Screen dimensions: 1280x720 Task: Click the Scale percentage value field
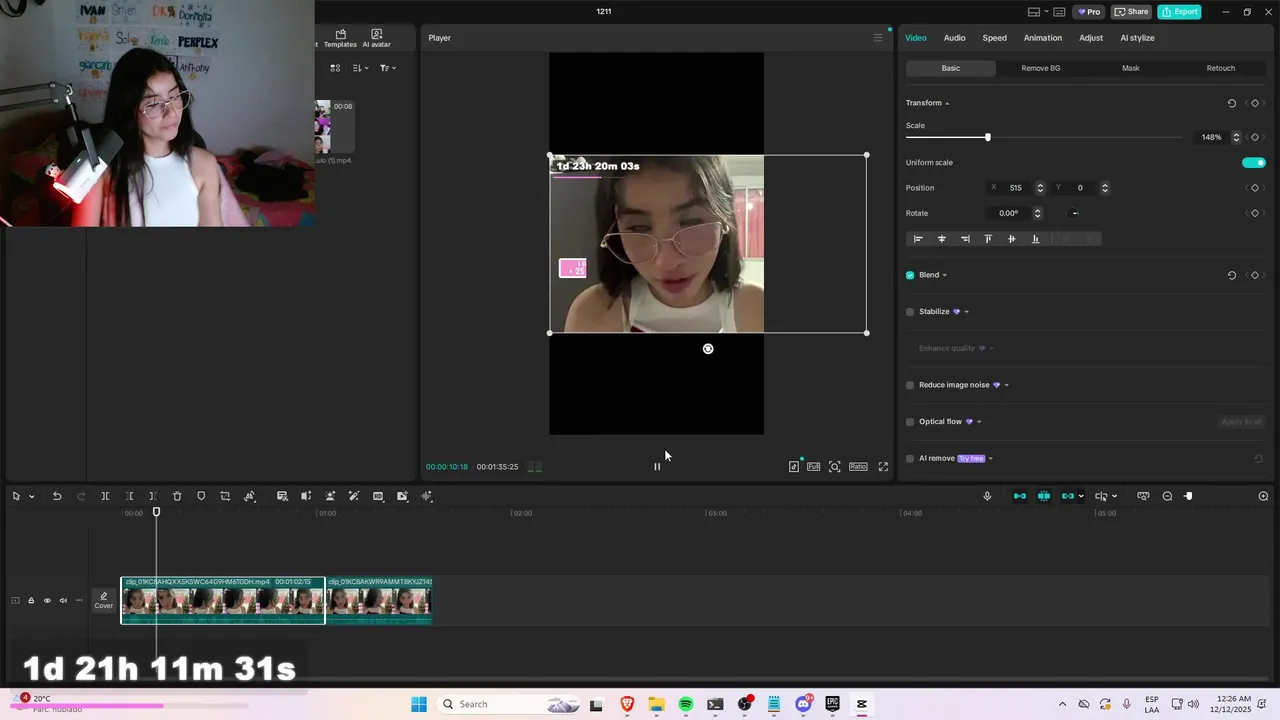[1212, 137]
